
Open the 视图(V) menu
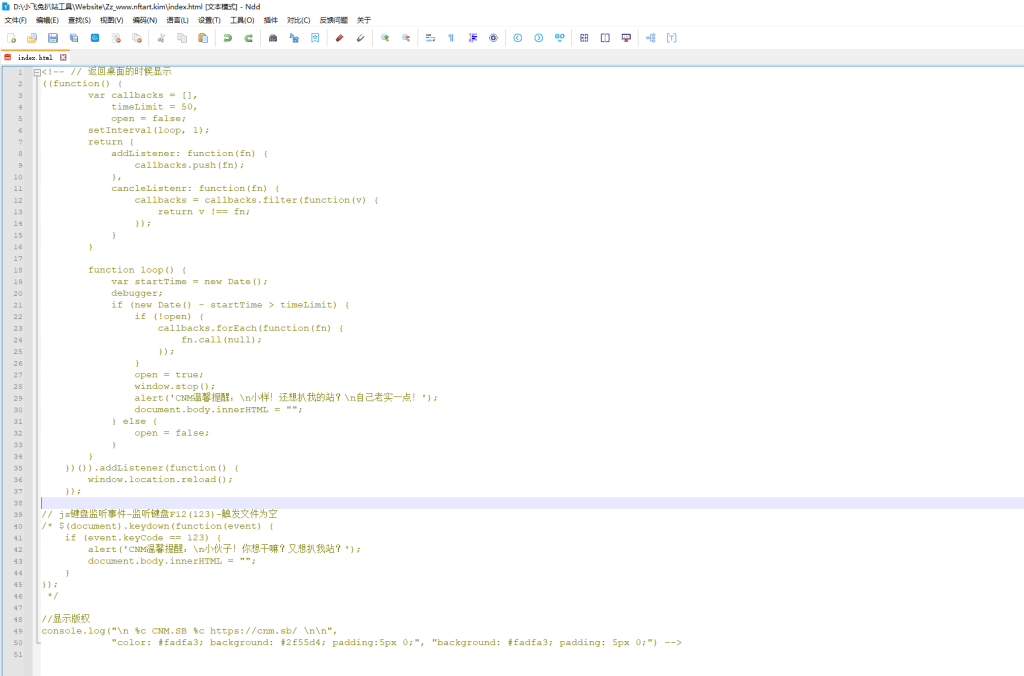coord(111,20)
